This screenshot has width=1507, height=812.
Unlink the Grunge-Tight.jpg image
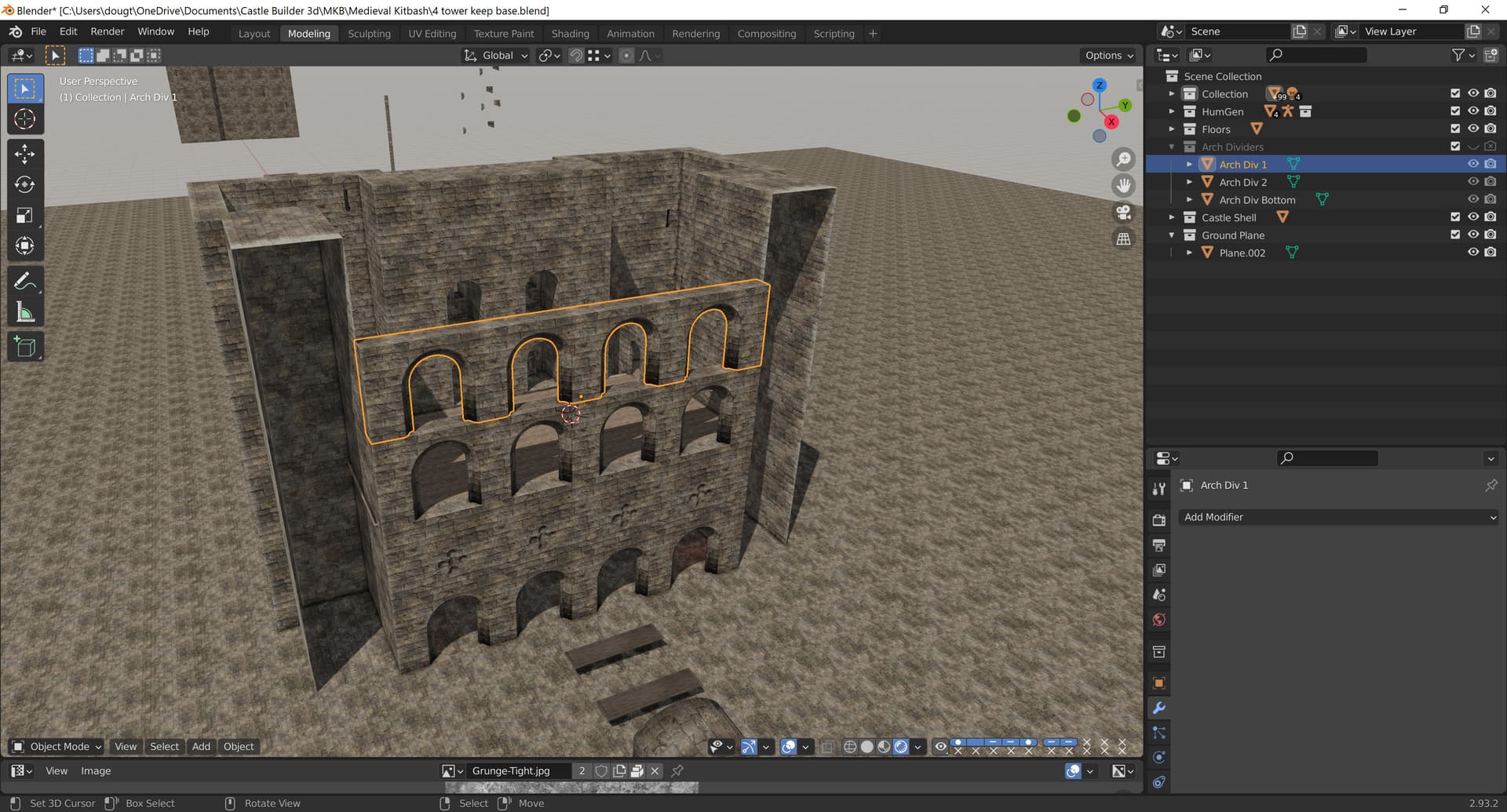[655, 770]
